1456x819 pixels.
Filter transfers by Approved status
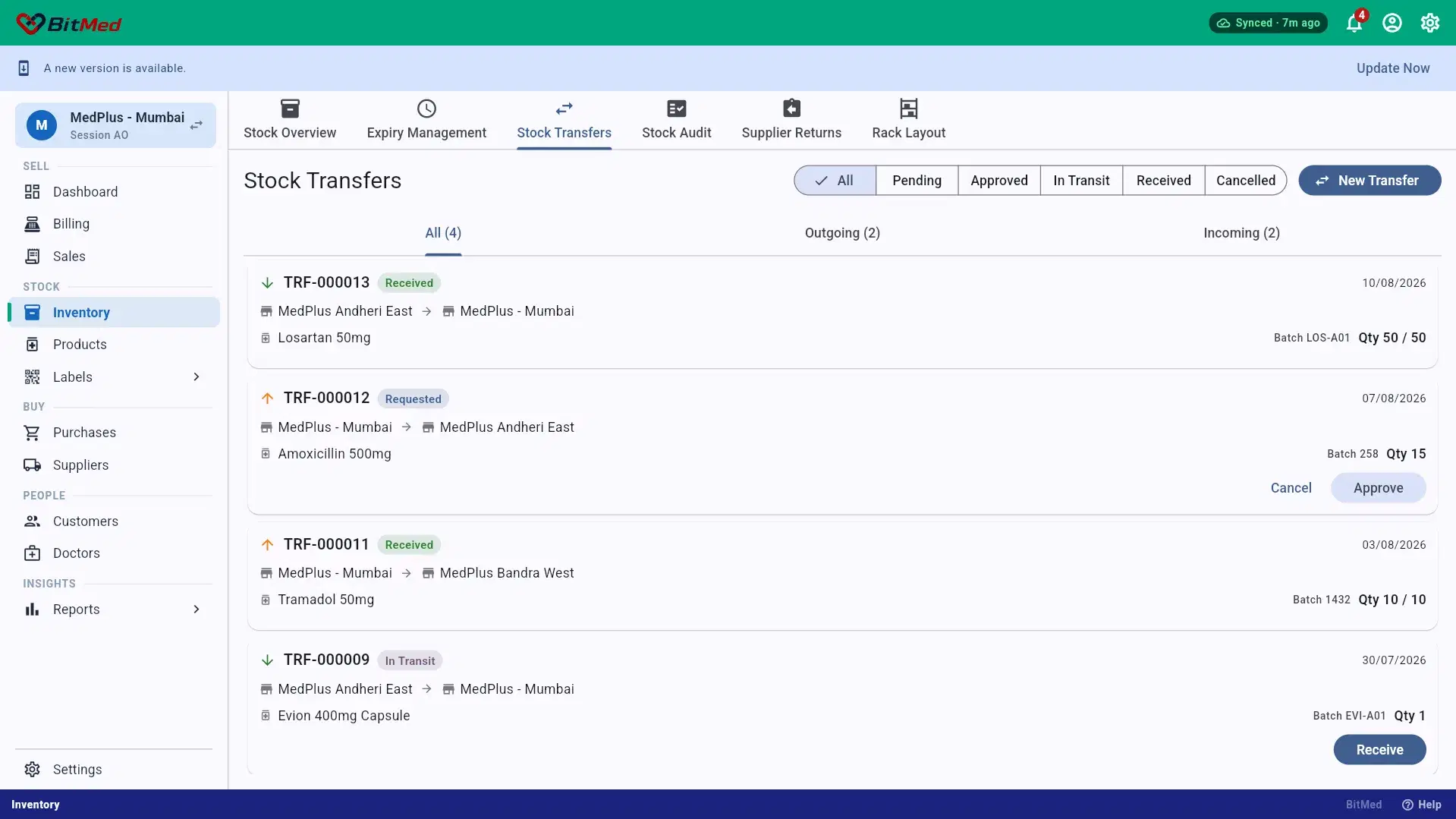click(x=999, y=181)
